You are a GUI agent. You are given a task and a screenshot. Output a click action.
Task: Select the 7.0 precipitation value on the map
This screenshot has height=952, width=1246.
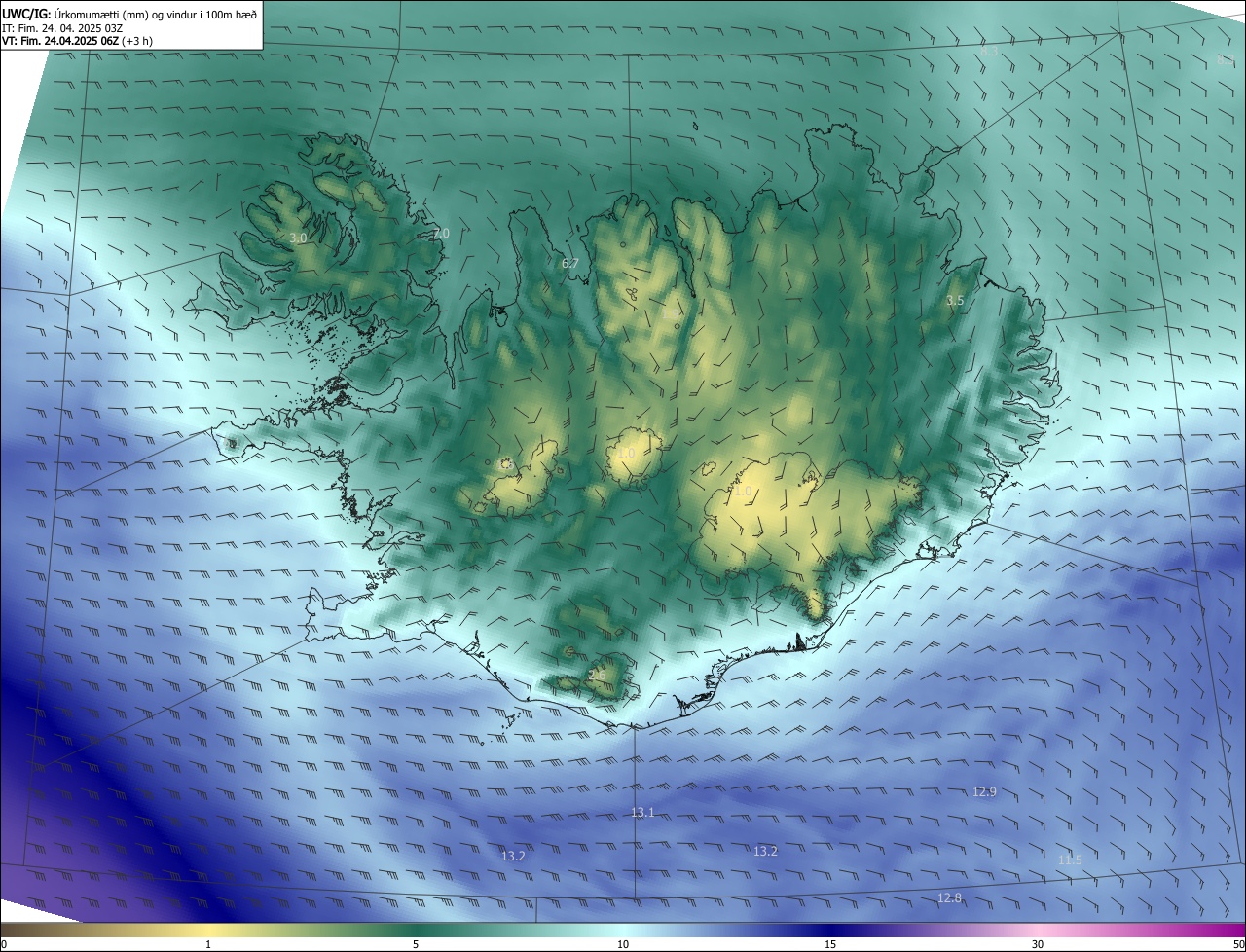441,234
